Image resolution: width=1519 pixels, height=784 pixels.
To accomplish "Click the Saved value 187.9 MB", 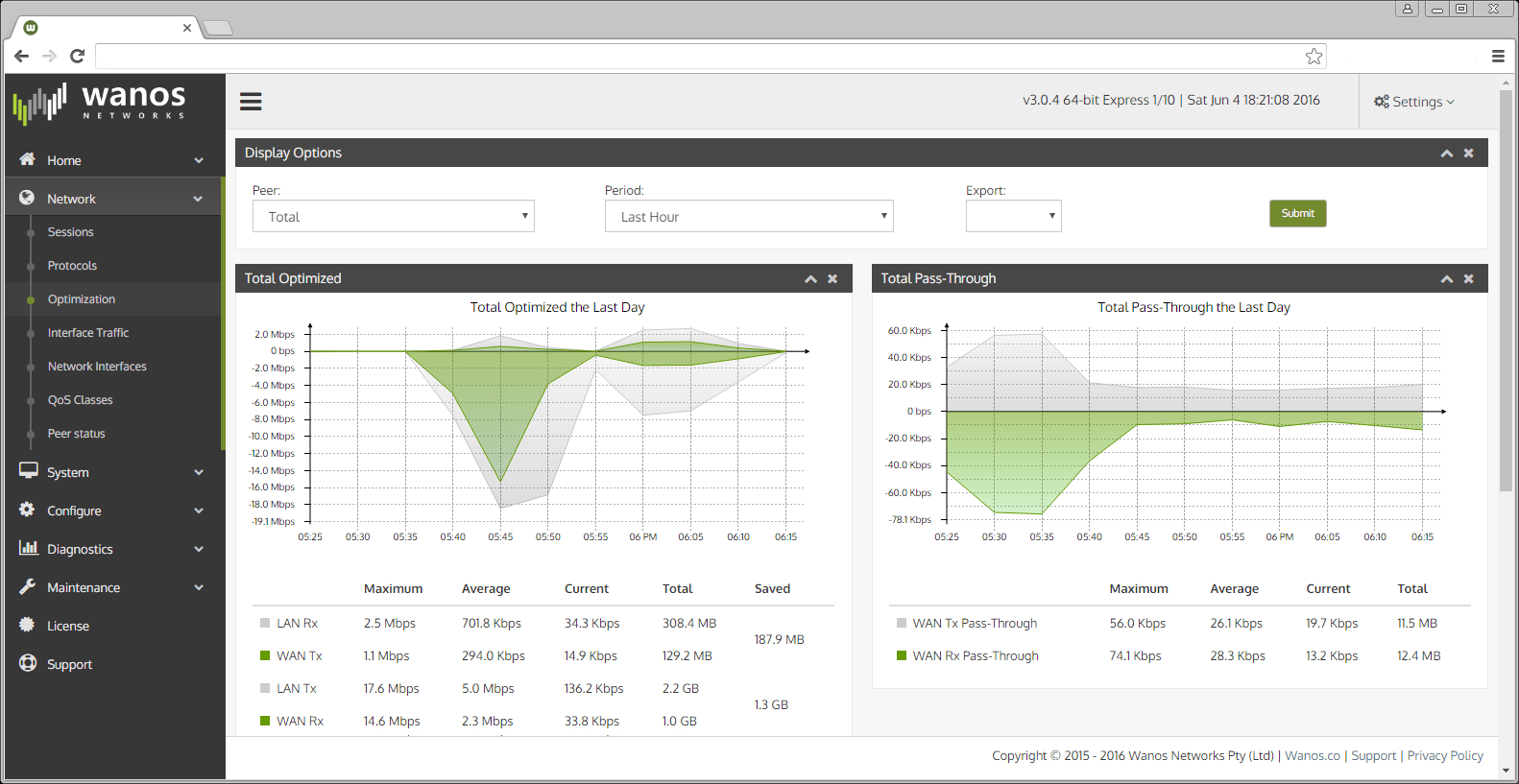I will tap(779, 639).
